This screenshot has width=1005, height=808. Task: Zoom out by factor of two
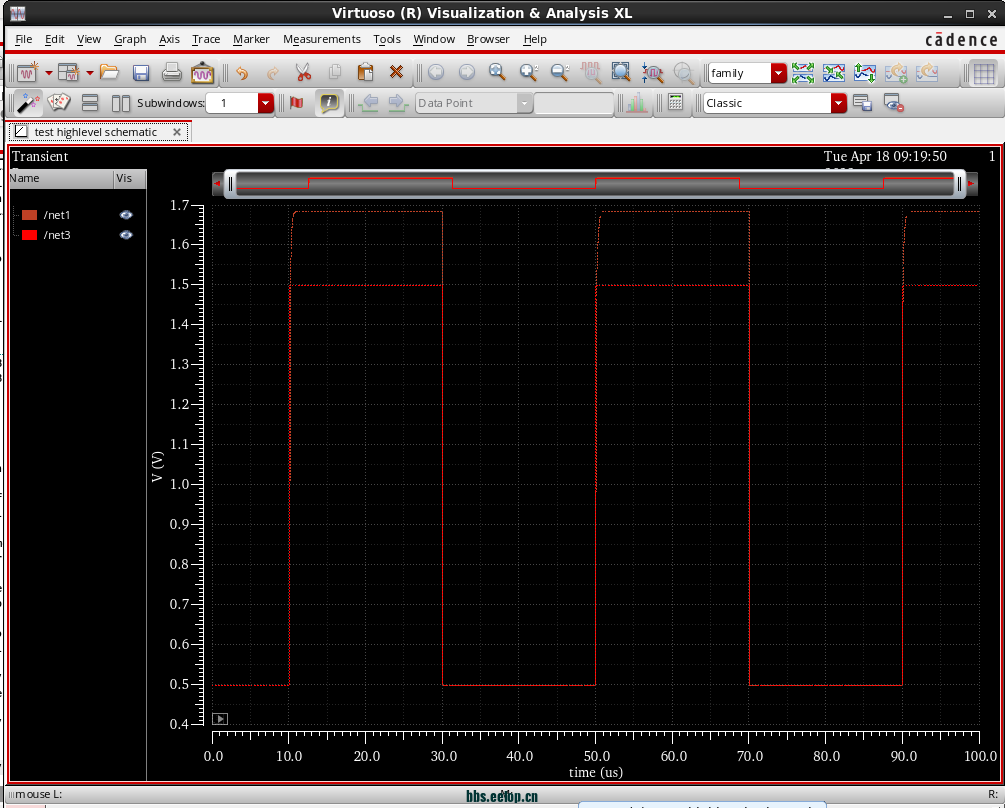point(560,72)
